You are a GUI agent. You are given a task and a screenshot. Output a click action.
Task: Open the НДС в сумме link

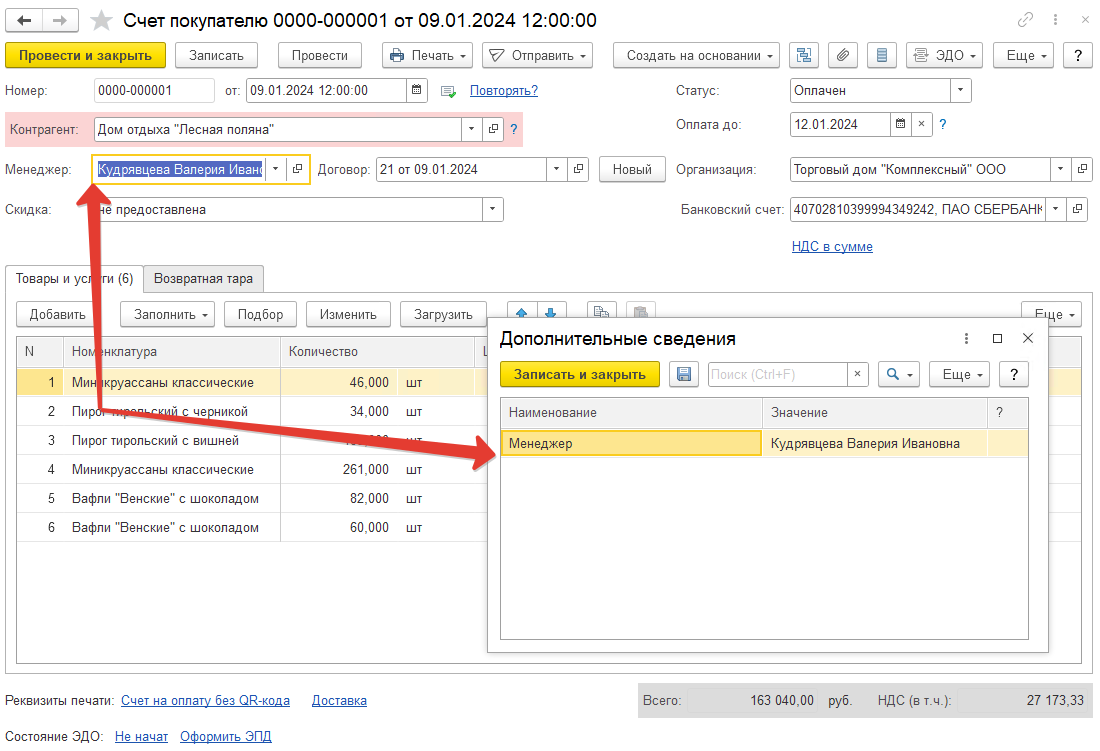[832, 246]
